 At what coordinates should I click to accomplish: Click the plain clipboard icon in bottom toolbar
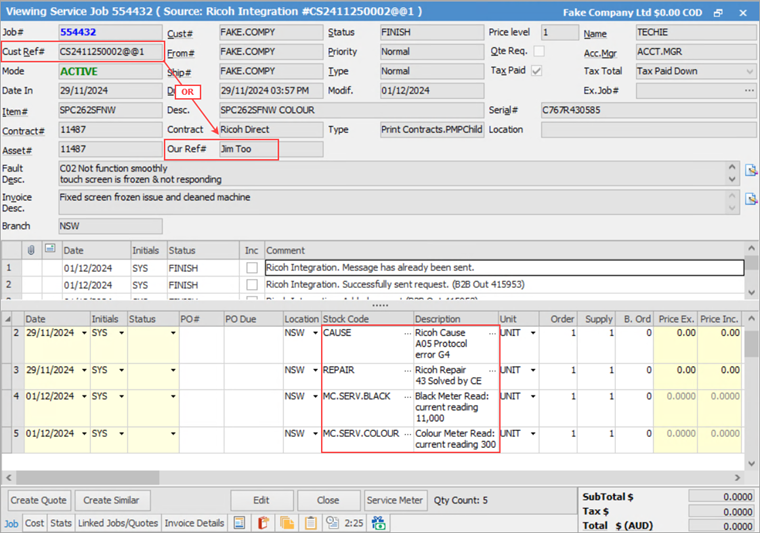309,522
